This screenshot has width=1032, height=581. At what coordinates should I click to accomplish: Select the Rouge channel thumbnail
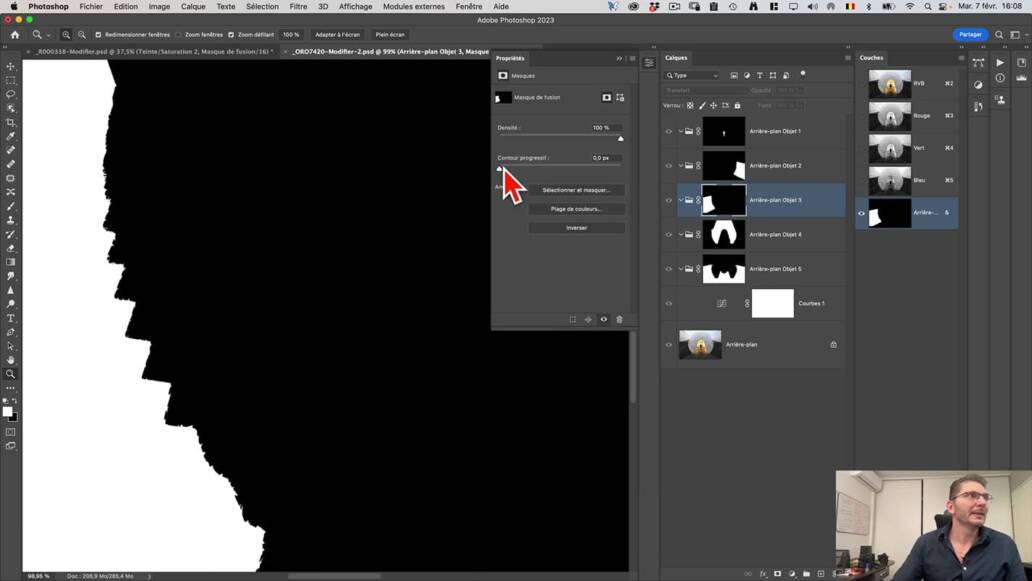pos(890,116)
